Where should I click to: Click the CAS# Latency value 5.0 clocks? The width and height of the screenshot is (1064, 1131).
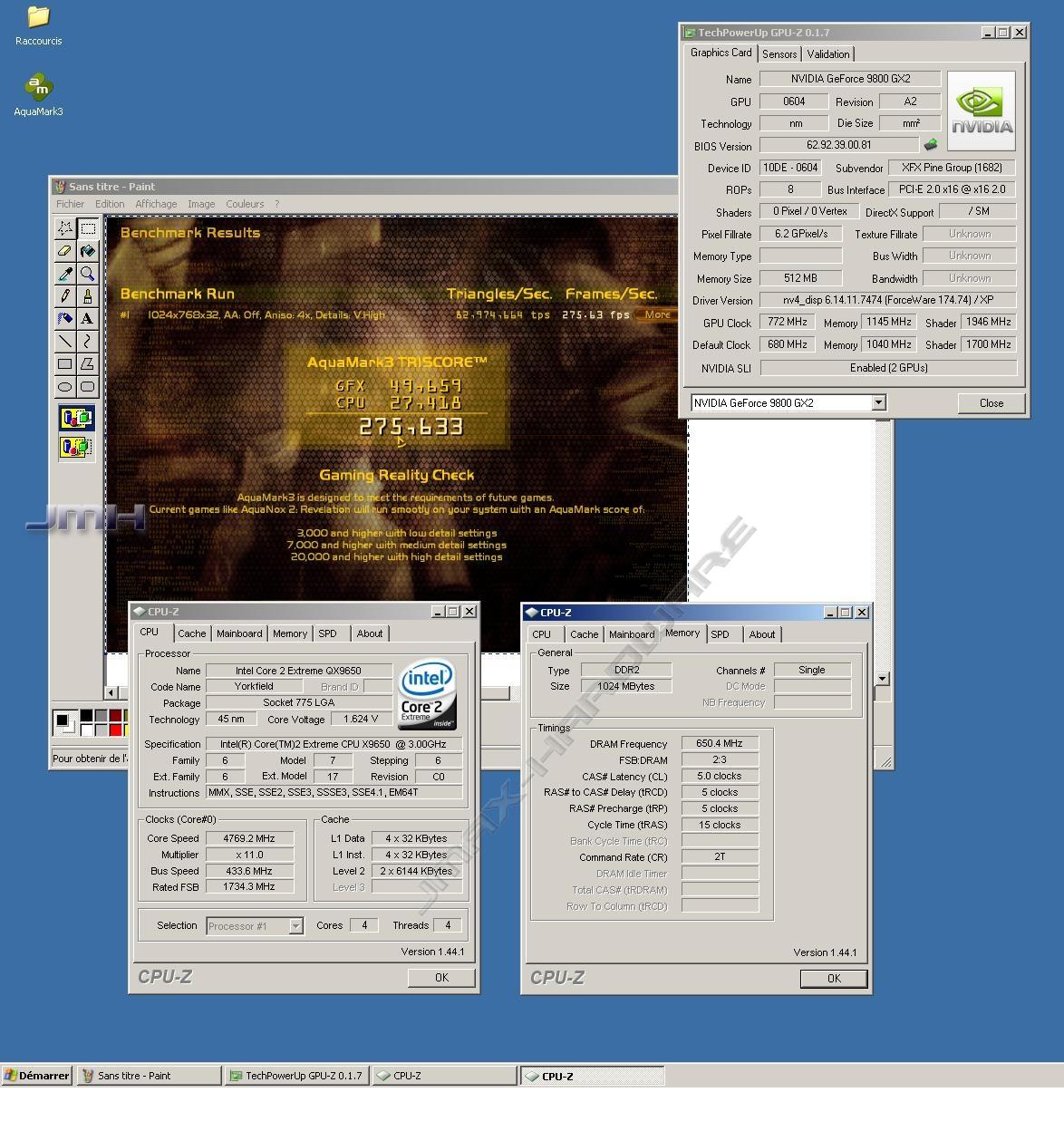pos(720,776)
